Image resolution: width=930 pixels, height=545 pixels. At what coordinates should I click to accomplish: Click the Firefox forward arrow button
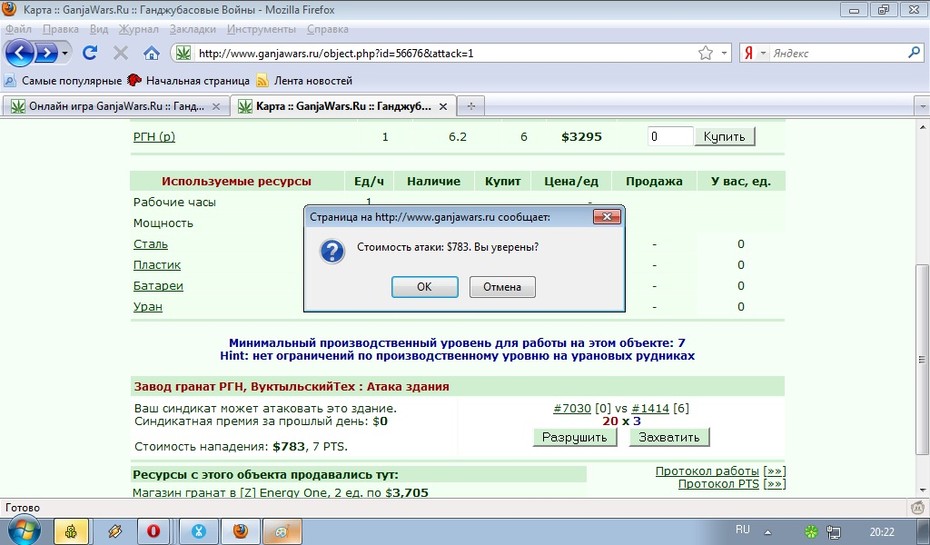point(46,53)
